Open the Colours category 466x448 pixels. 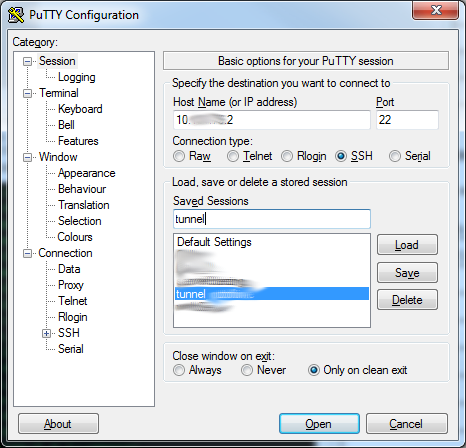tap(75, 237)
